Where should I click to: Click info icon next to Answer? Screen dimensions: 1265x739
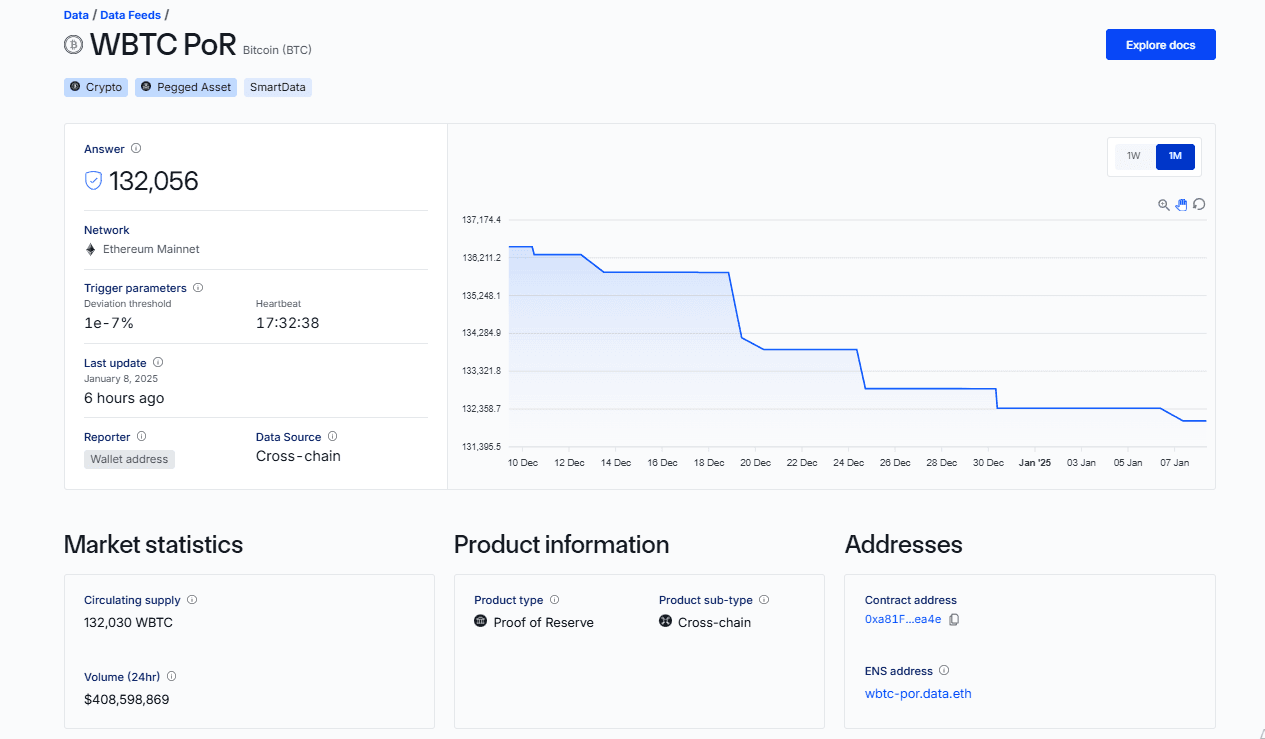click(136, 149)
